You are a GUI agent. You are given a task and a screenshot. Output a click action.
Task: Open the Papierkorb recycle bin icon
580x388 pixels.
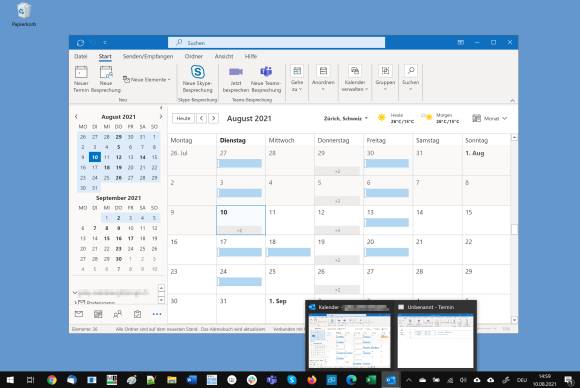(x=24, y=14)
